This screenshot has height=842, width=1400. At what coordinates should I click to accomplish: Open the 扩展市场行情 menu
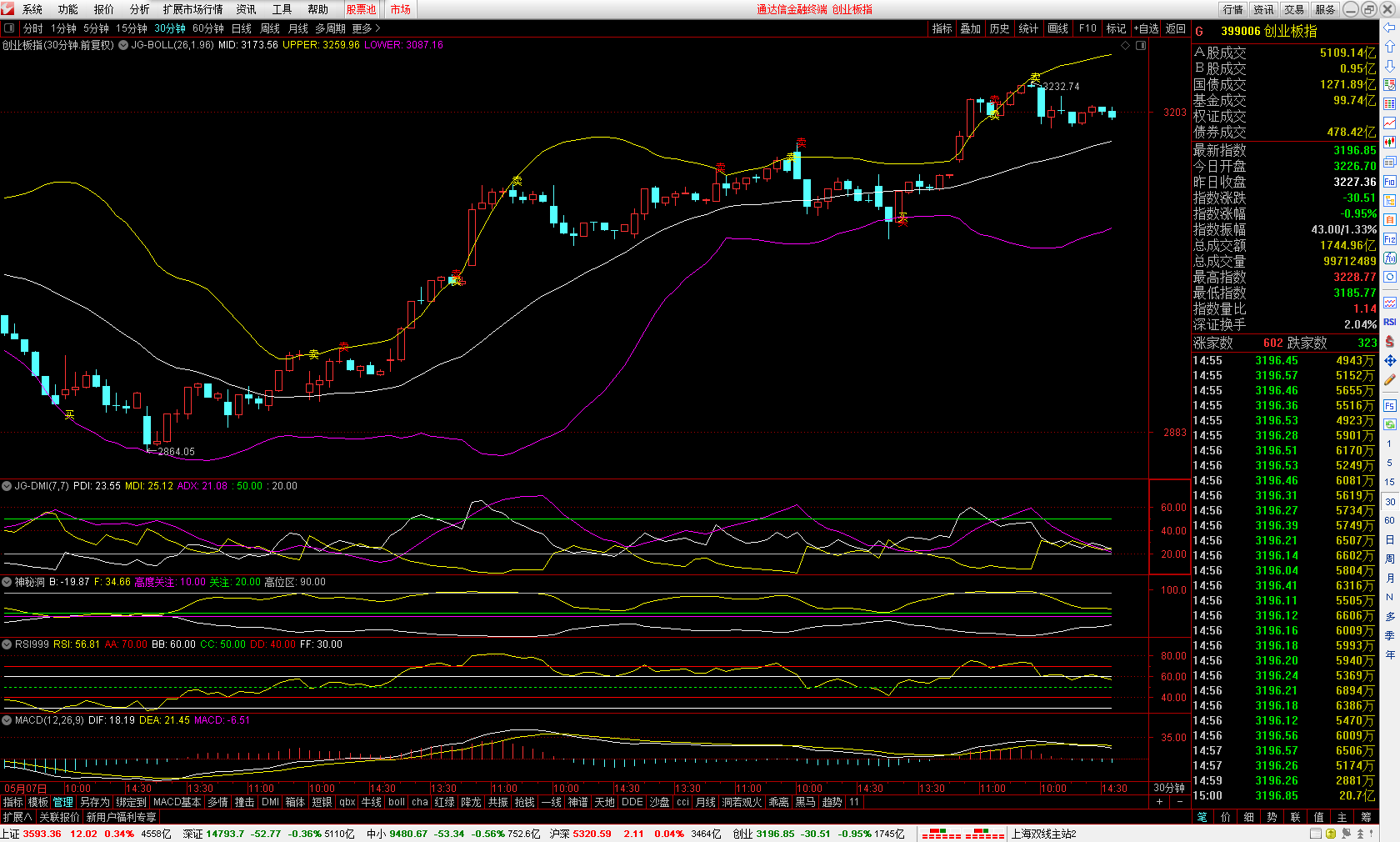pyautogui.click(x=193, y=9)
